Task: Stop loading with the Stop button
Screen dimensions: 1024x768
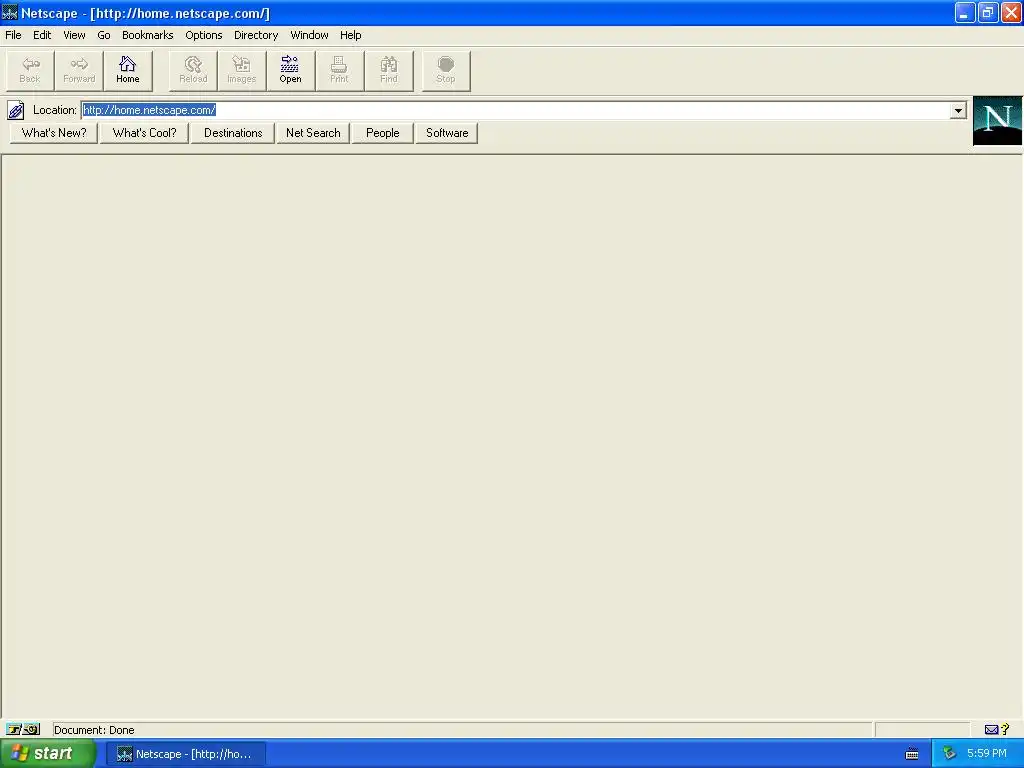Action: click(x=446, y=71)
